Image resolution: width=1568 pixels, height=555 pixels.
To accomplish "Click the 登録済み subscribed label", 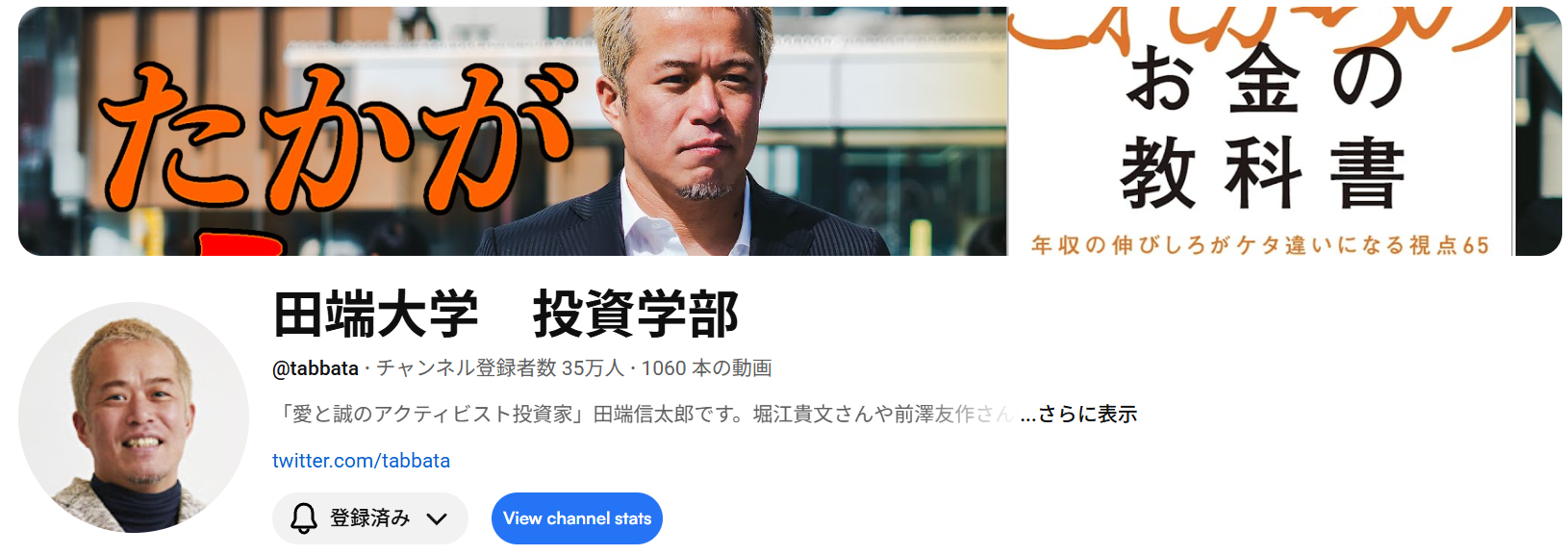I will 370,518.
